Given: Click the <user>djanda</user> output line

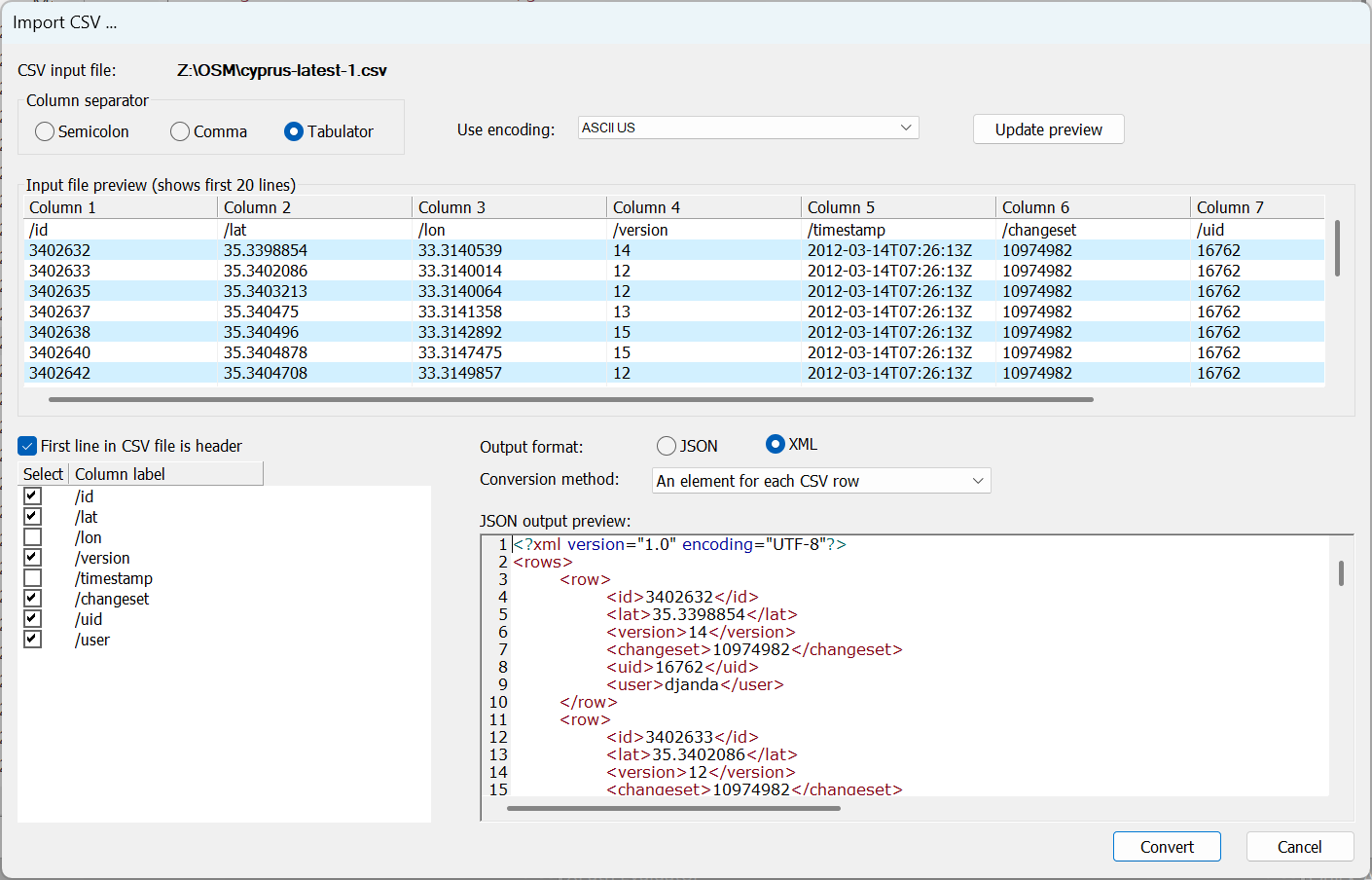Looking at the screenshot, I should 695,684.
